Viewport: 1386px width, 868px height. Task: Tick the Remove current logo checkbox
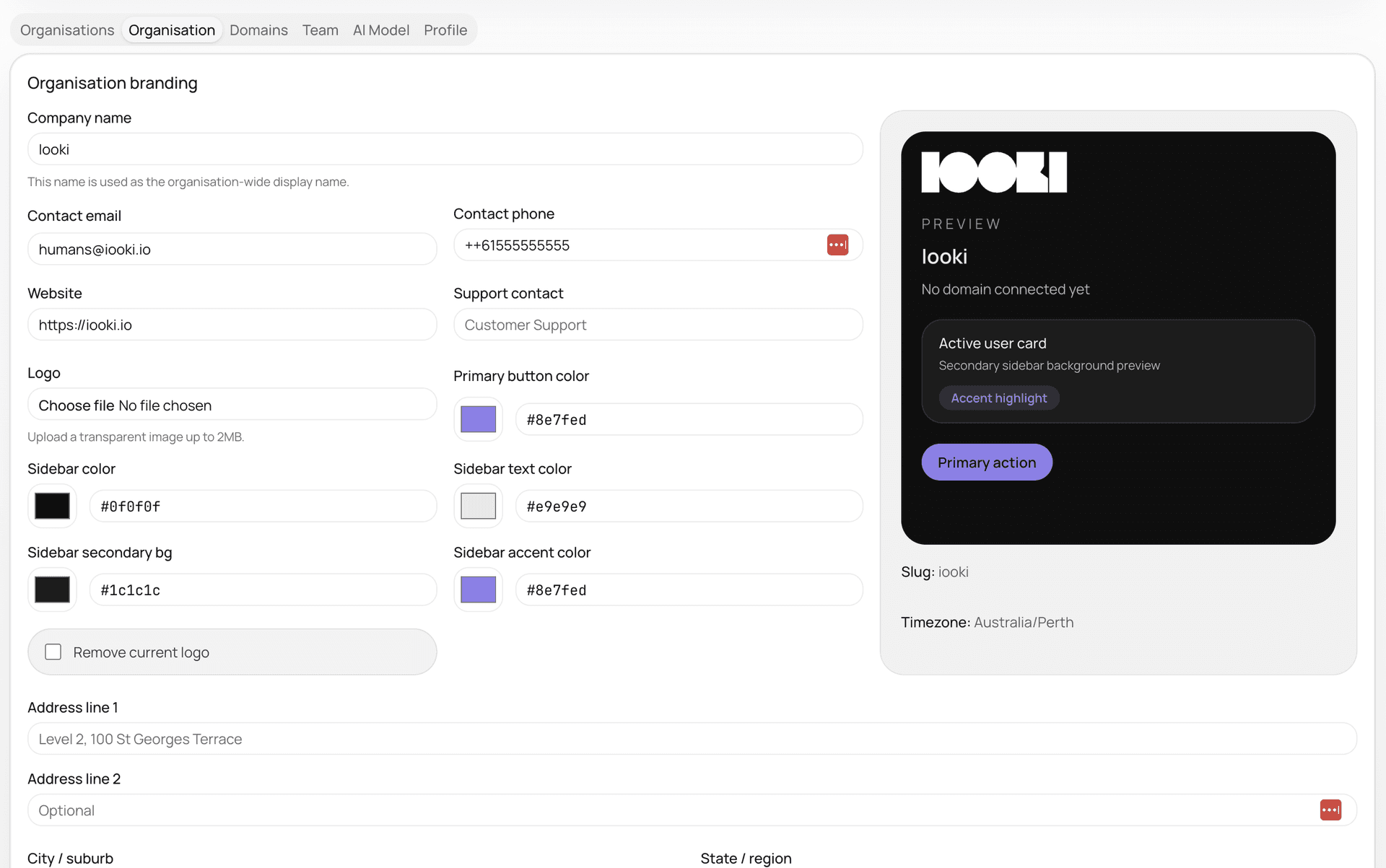pos(53,652)
